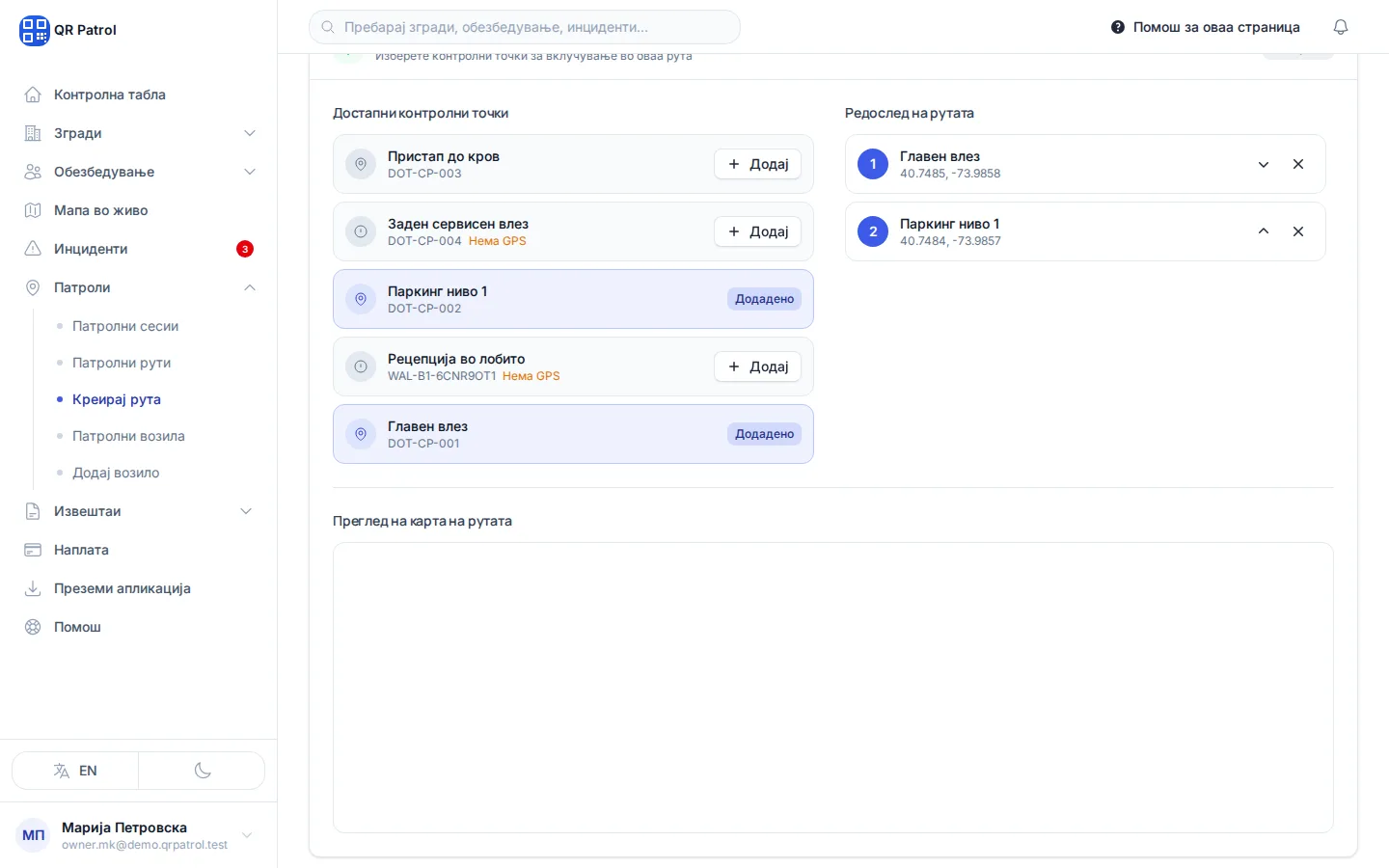Open Додај возило submenu item
The width and height of the screenshot is (1389, 868).
pyautogui.click(x=116, y=473)
